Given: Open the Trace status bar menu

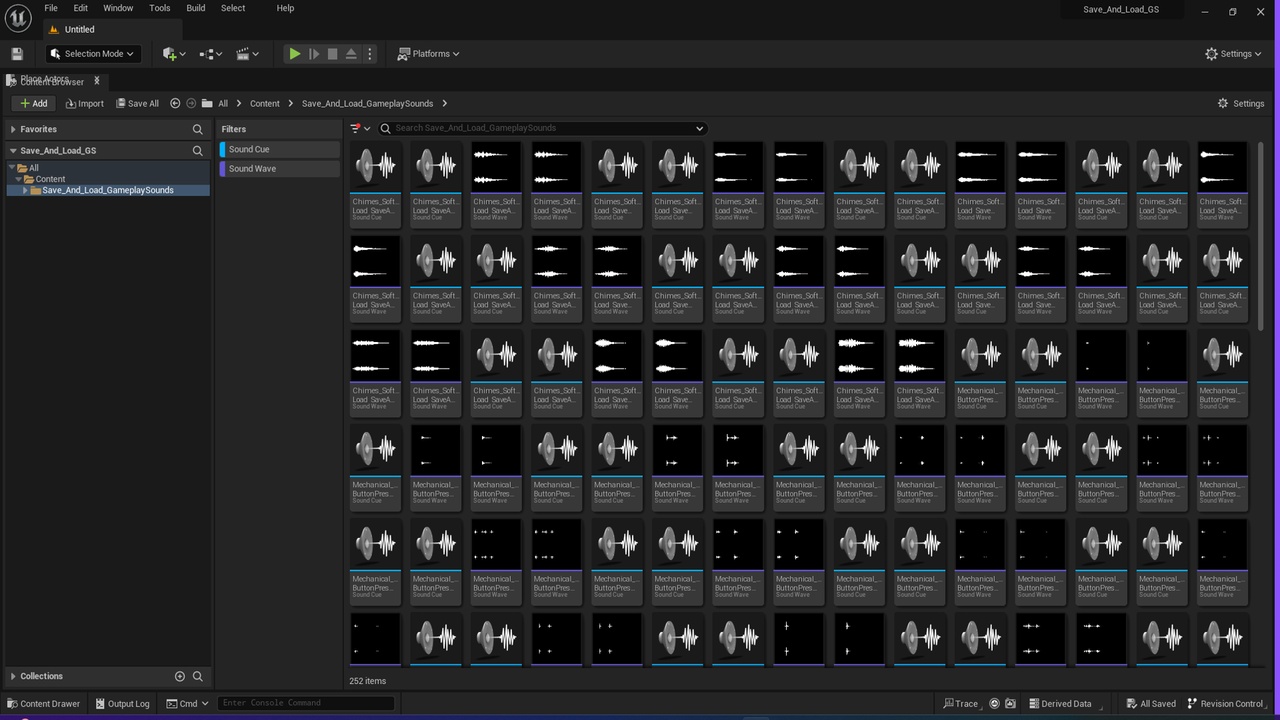Looking at the screenshot, I should (x=960, y=703).
